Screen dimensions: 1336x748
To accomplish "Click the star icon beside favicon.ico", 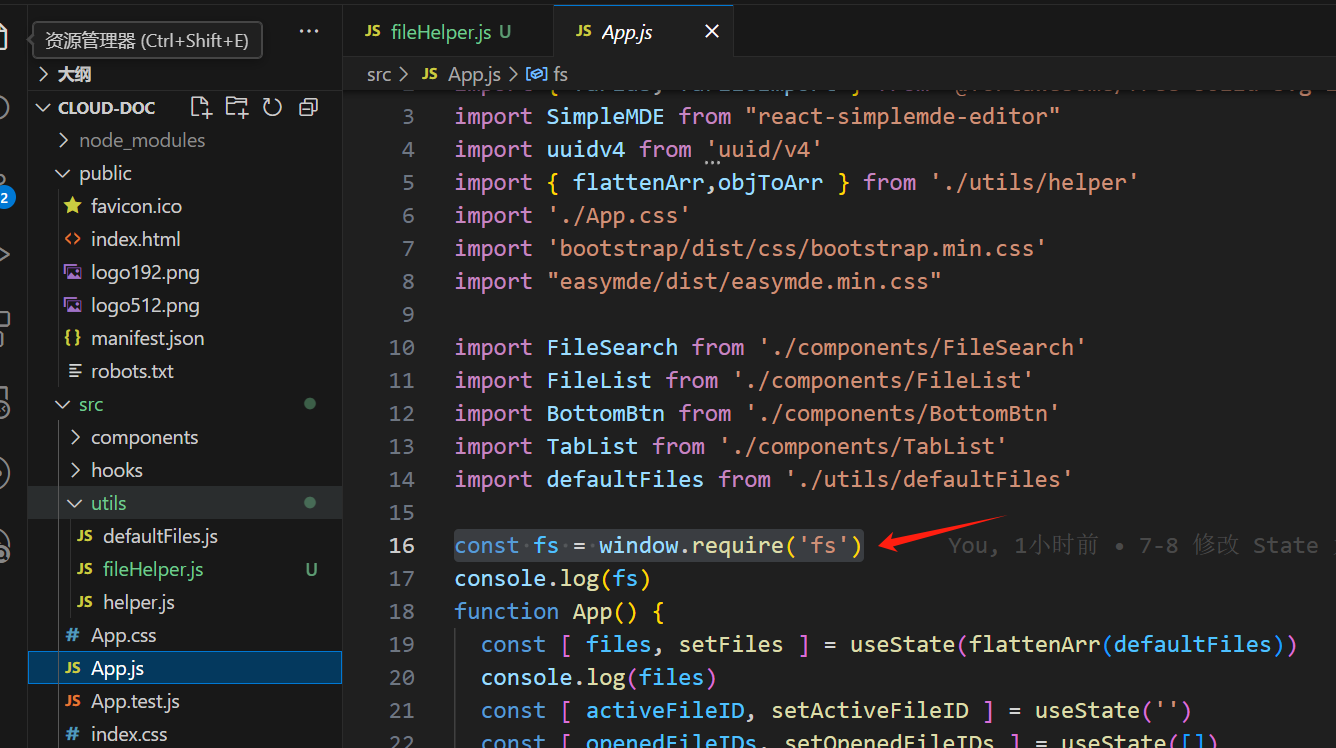I will pyautogui.click(x=72, y=206).
